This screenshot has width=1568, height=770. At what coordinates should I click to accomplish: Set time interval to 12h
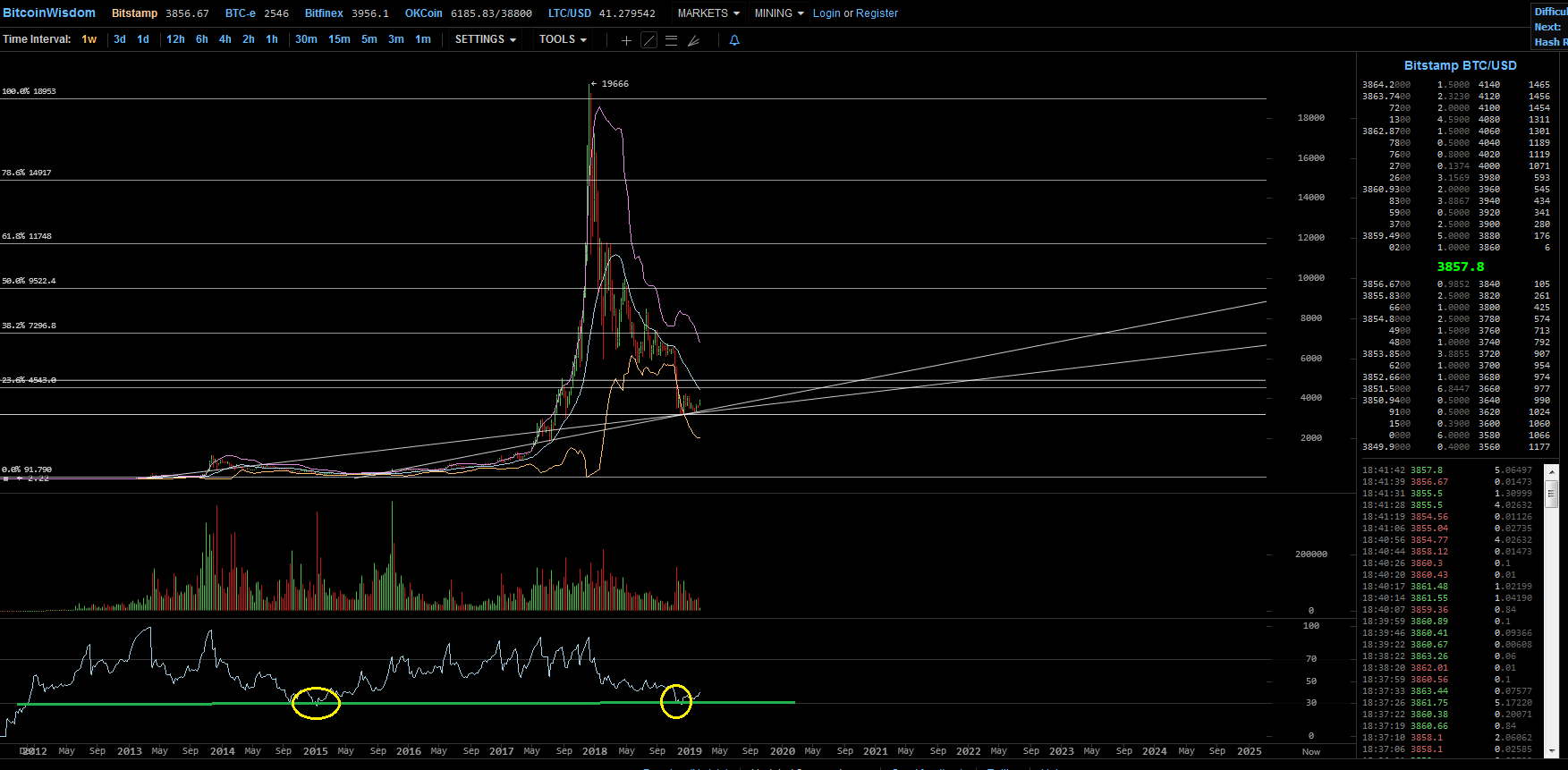click(175, 39)
